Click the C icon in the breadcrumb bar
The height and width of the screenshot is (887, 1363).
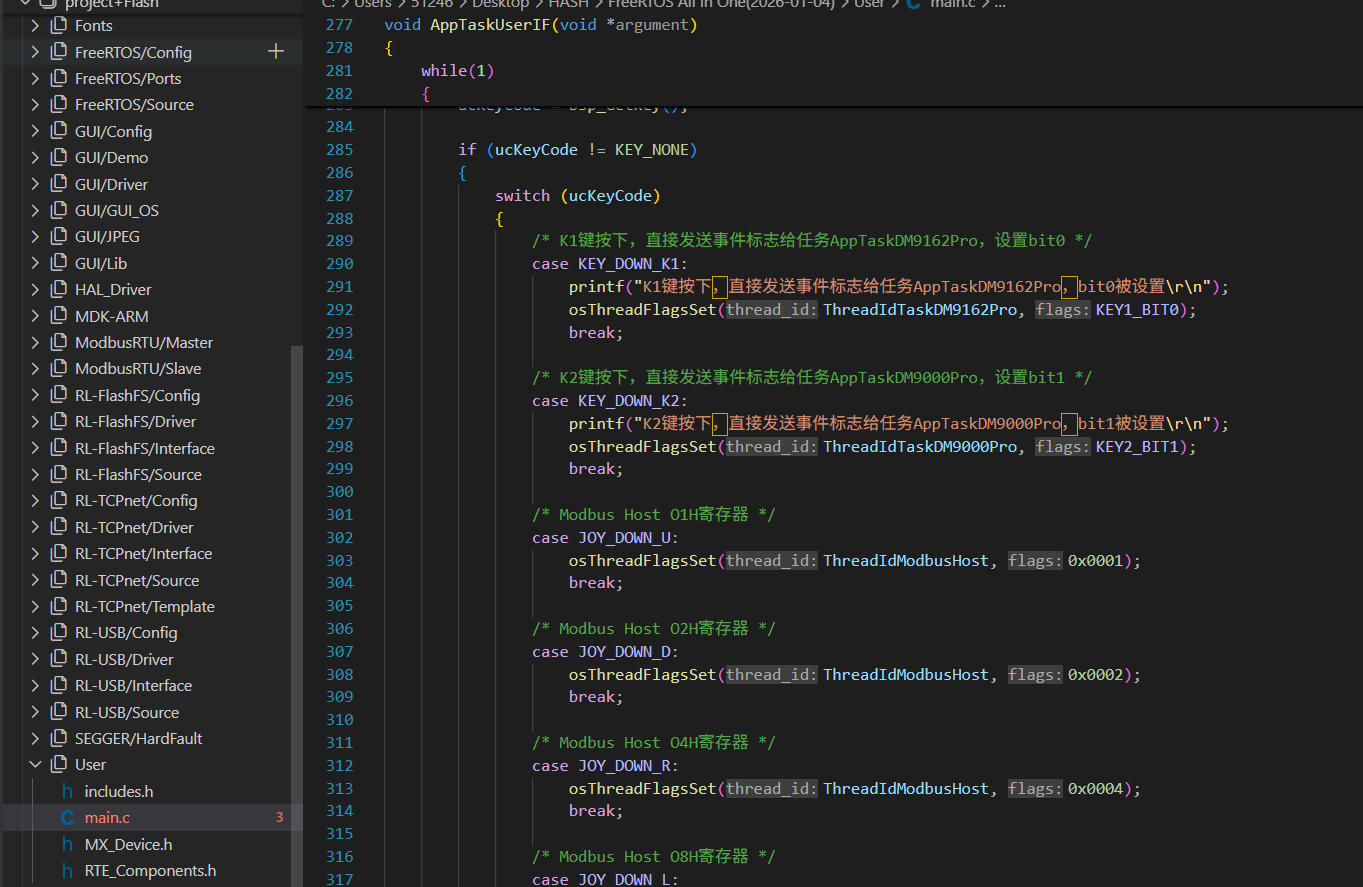point(914,4)
